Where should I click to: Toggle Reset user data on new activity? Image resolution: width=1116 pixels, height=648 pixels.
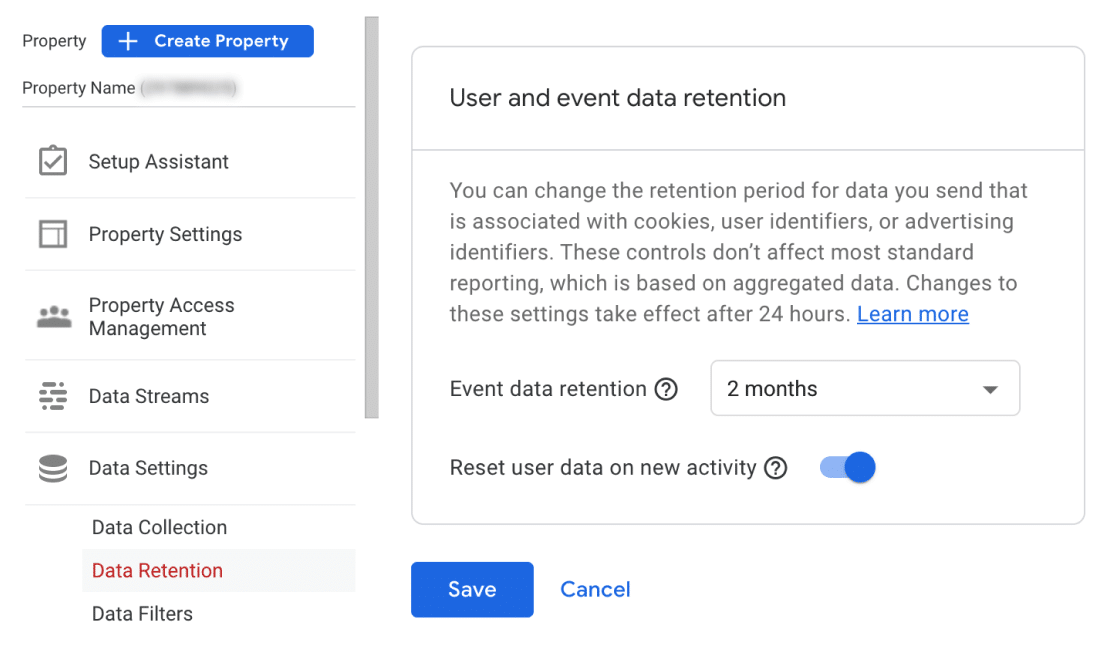pyautogui.click(x=848, y=467)
